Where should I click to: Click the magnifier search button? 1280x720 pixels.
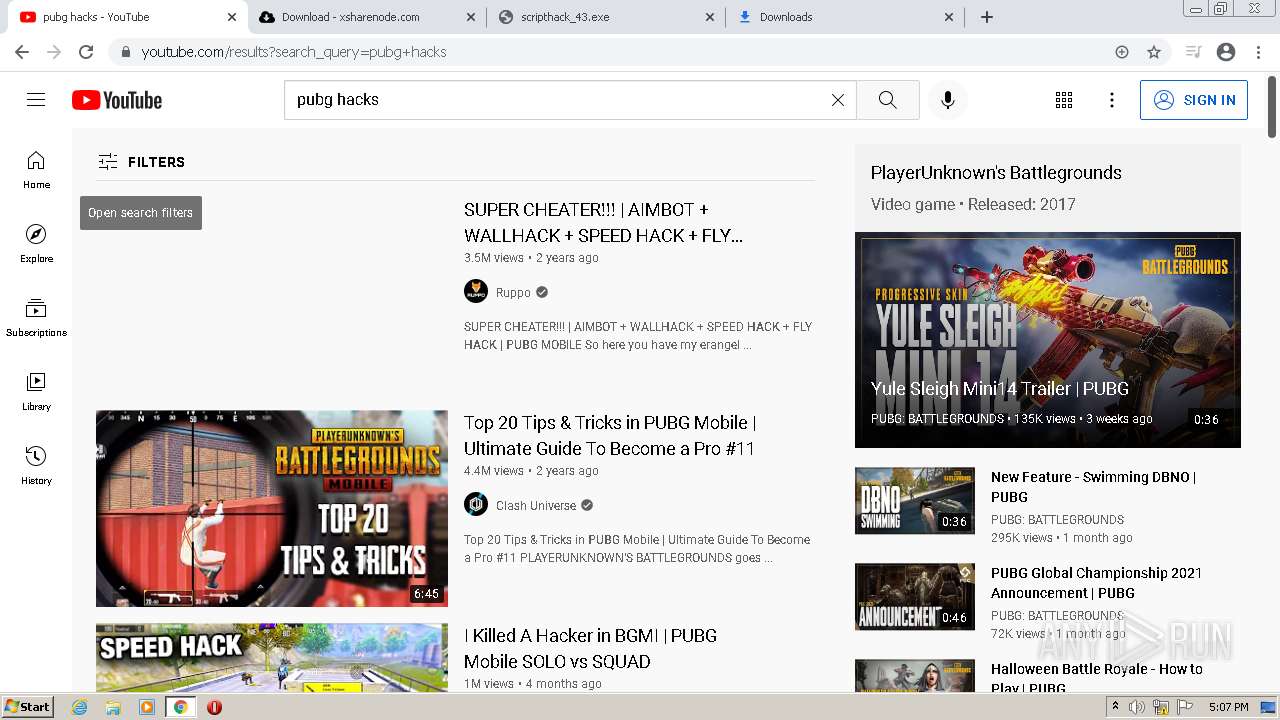click(888, 100)
